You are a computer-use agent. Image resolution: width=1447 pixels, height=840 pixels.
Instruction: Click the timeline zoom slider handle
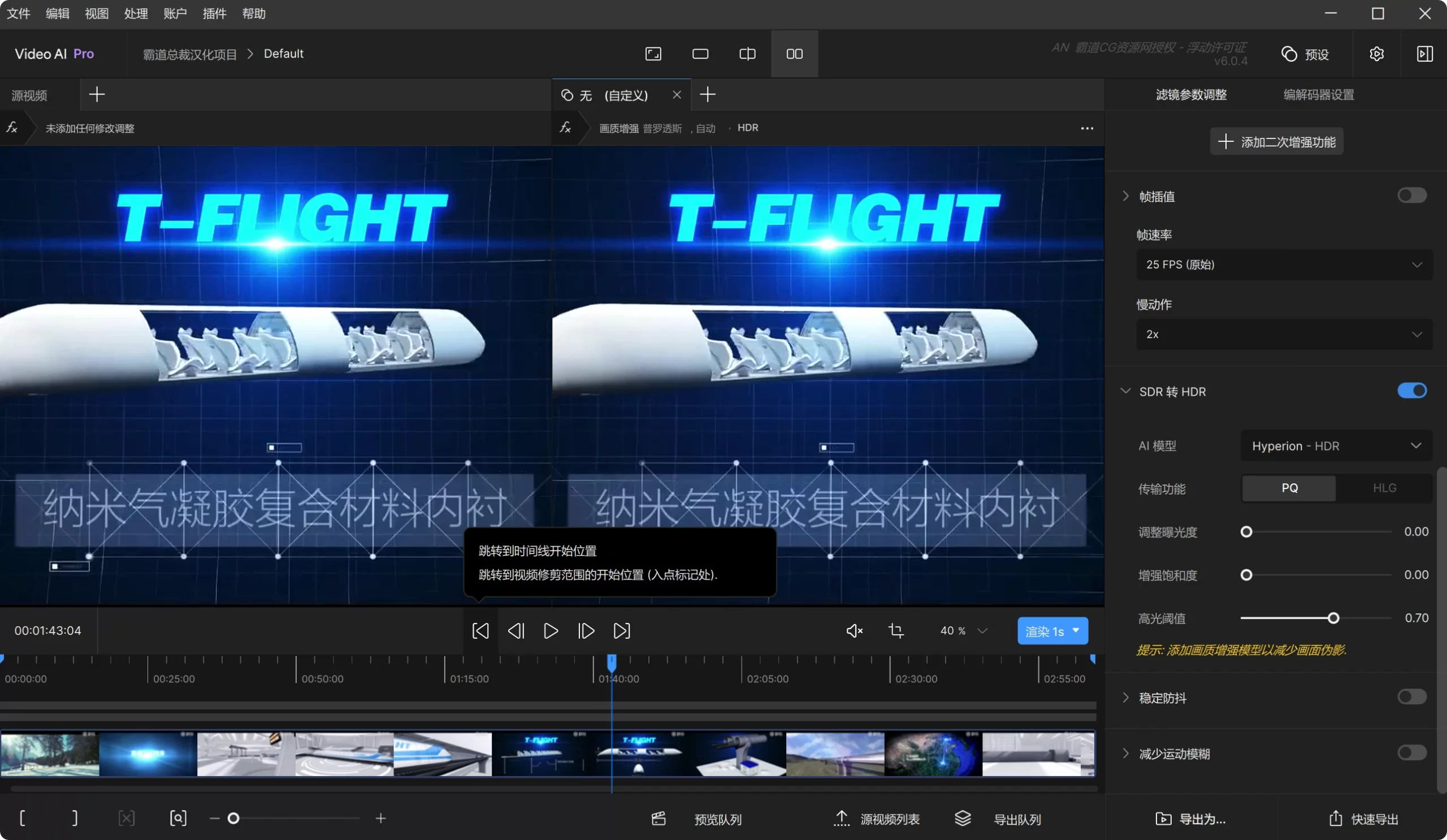pos(233,818)
